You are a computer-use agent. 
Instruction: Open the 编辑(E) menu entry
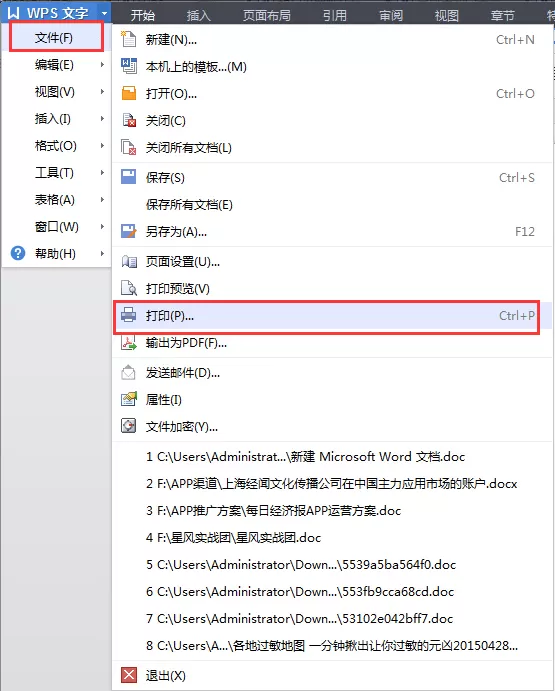56,65
